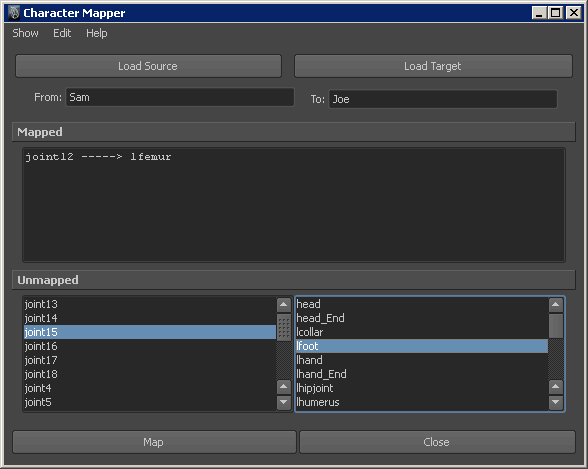Select lhipjoint in target list
The image size is (588, 469).
[422, 388]
